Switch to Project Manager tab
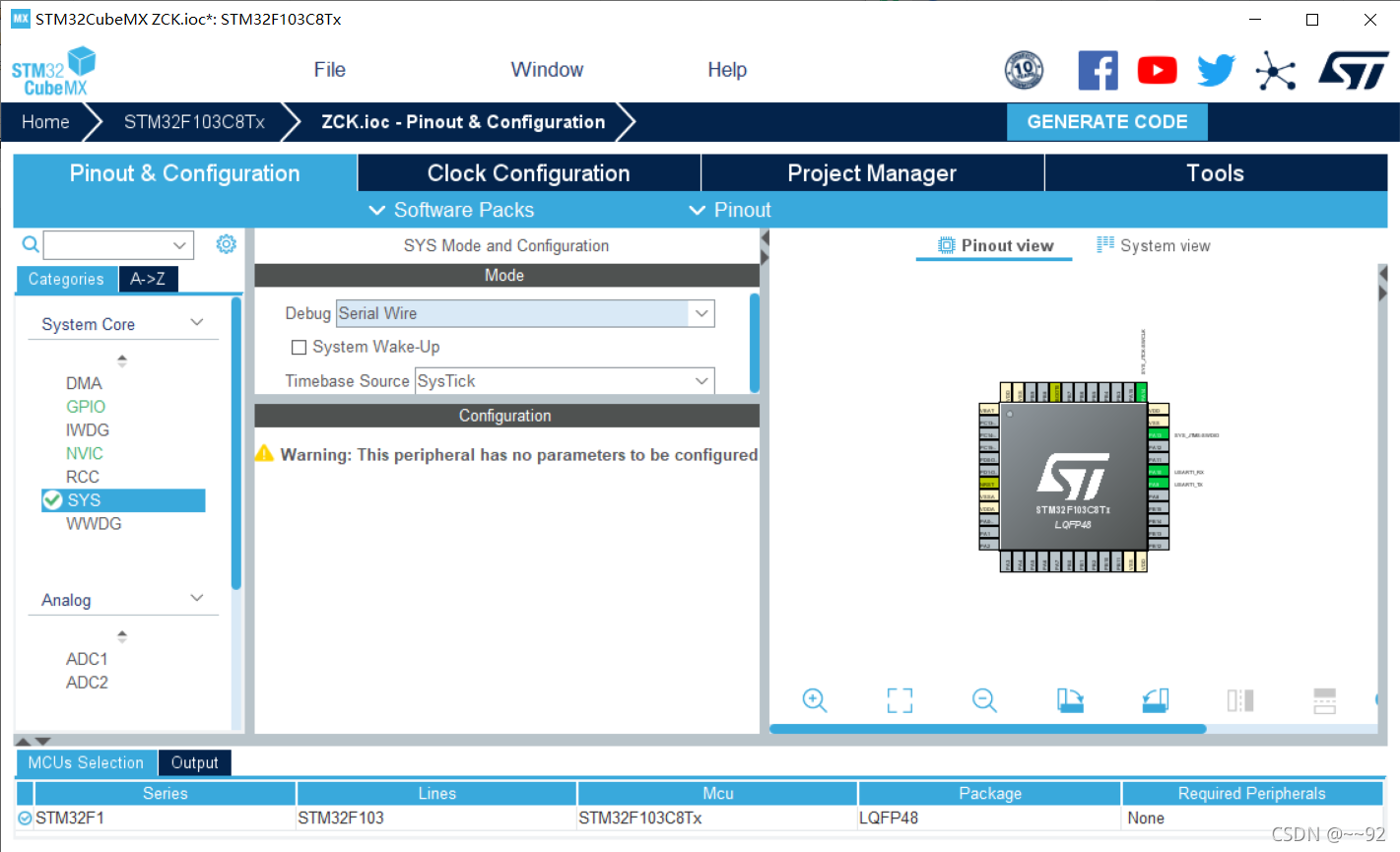Viewport: 1400px width, 852px height. coord(872,173)
